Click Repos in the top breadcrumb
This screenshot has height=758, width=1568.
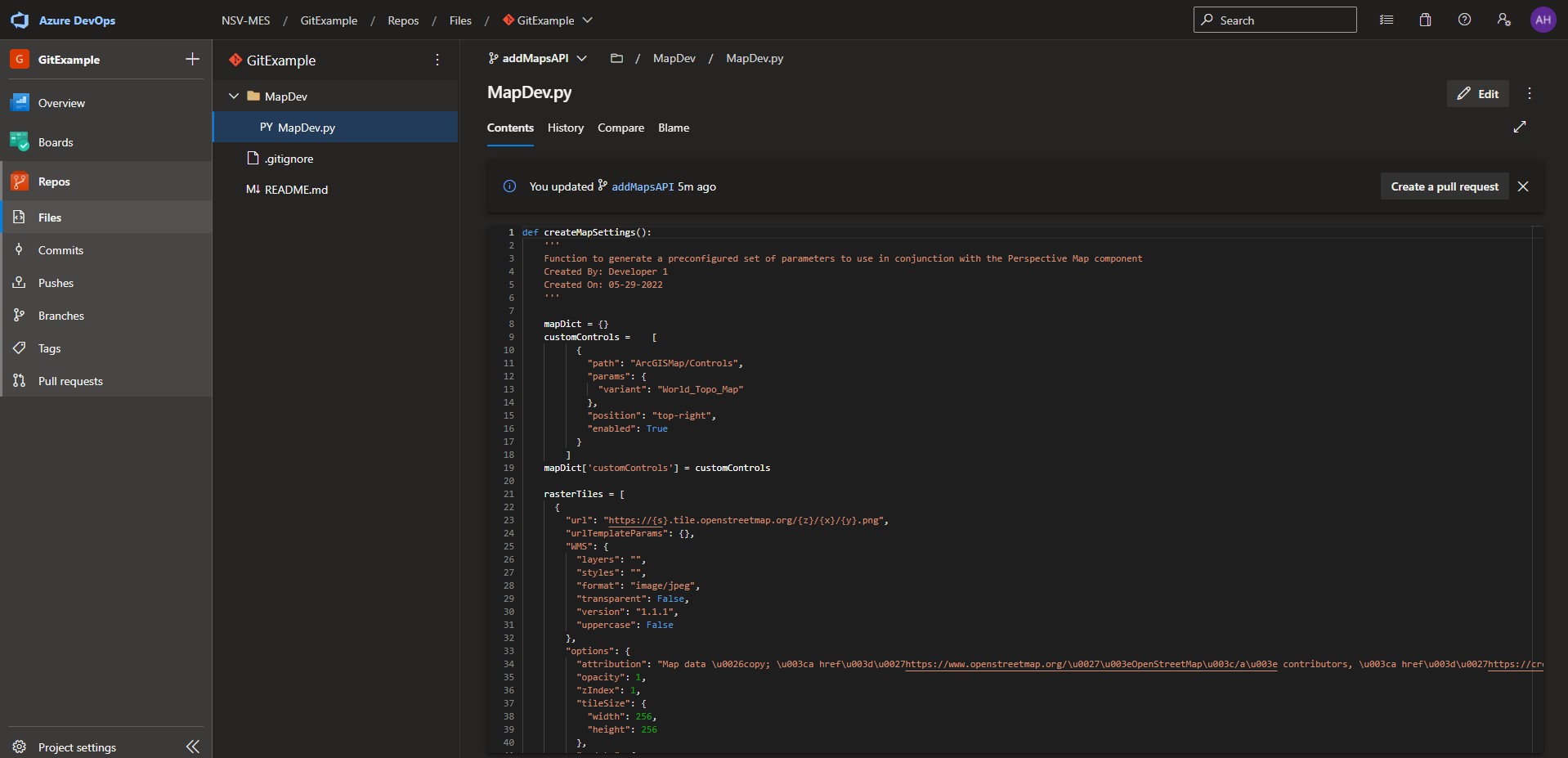403,20
